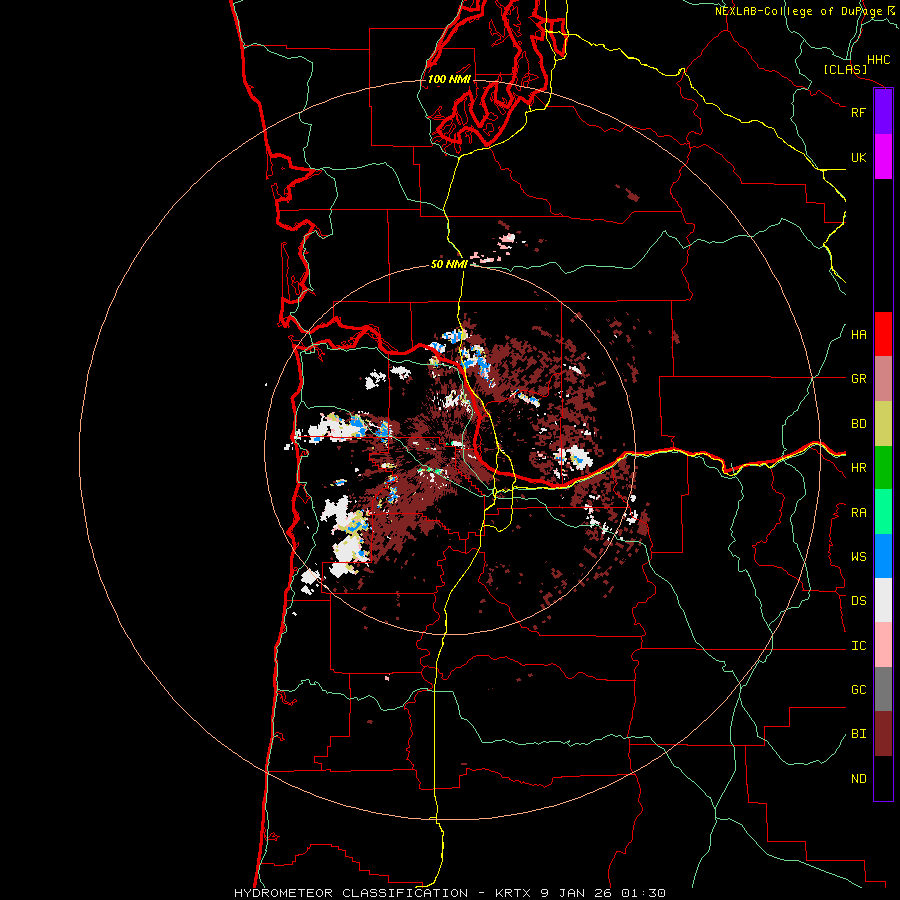Click the WS legend label
The image size is (900, 900).
point(858,557)
